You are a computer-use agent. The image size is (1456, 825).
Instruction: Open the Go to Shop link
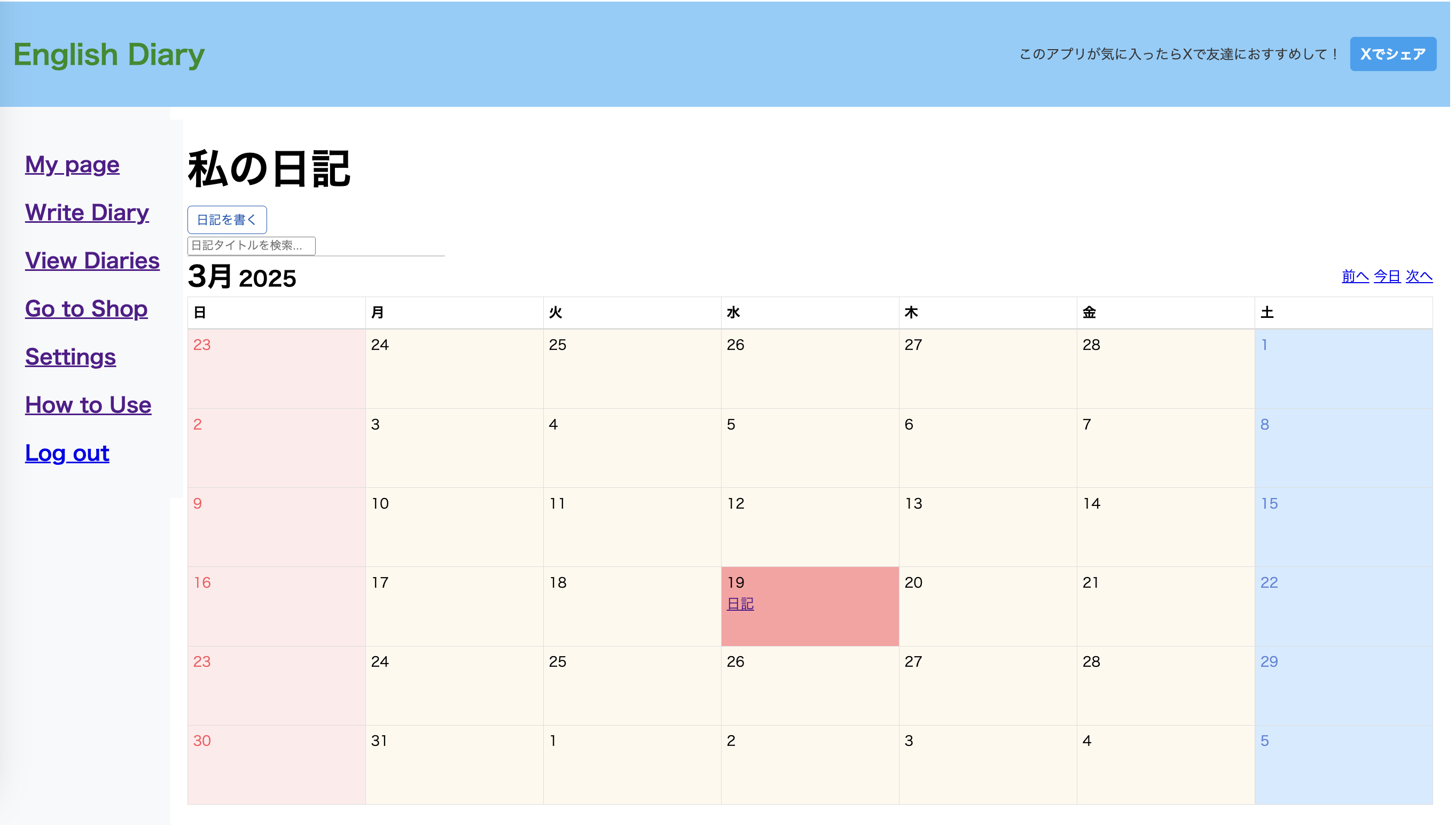[x=86, y=309]
